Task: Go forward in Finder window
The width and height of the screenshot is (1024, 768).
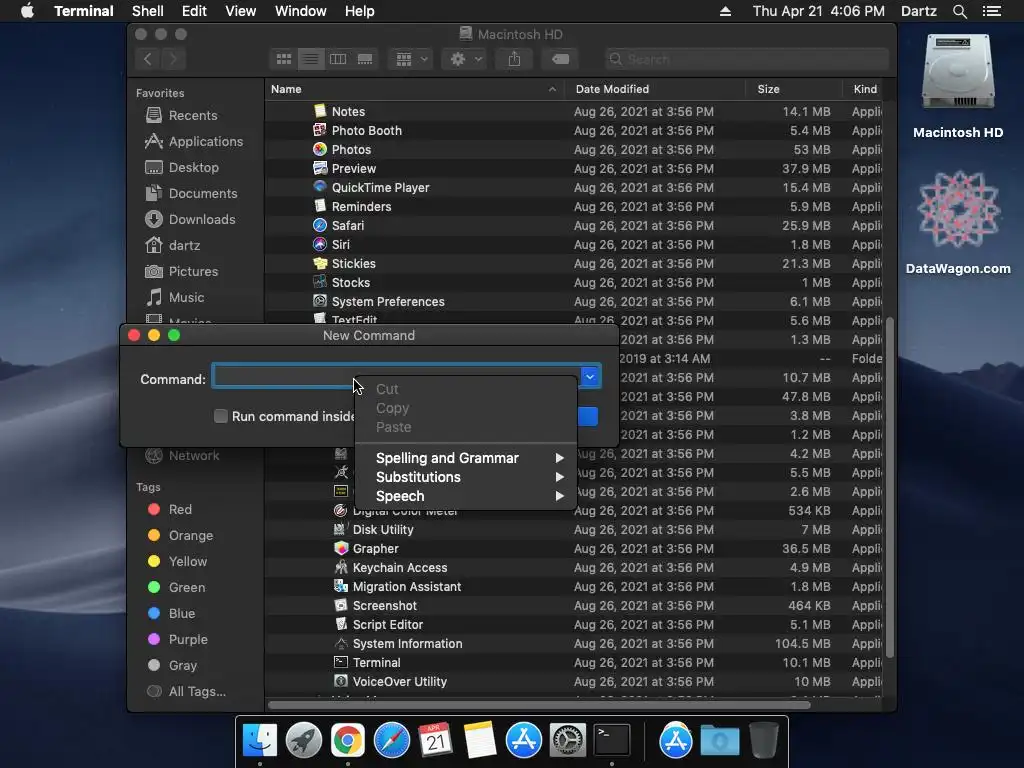Action: coord(173,59)
